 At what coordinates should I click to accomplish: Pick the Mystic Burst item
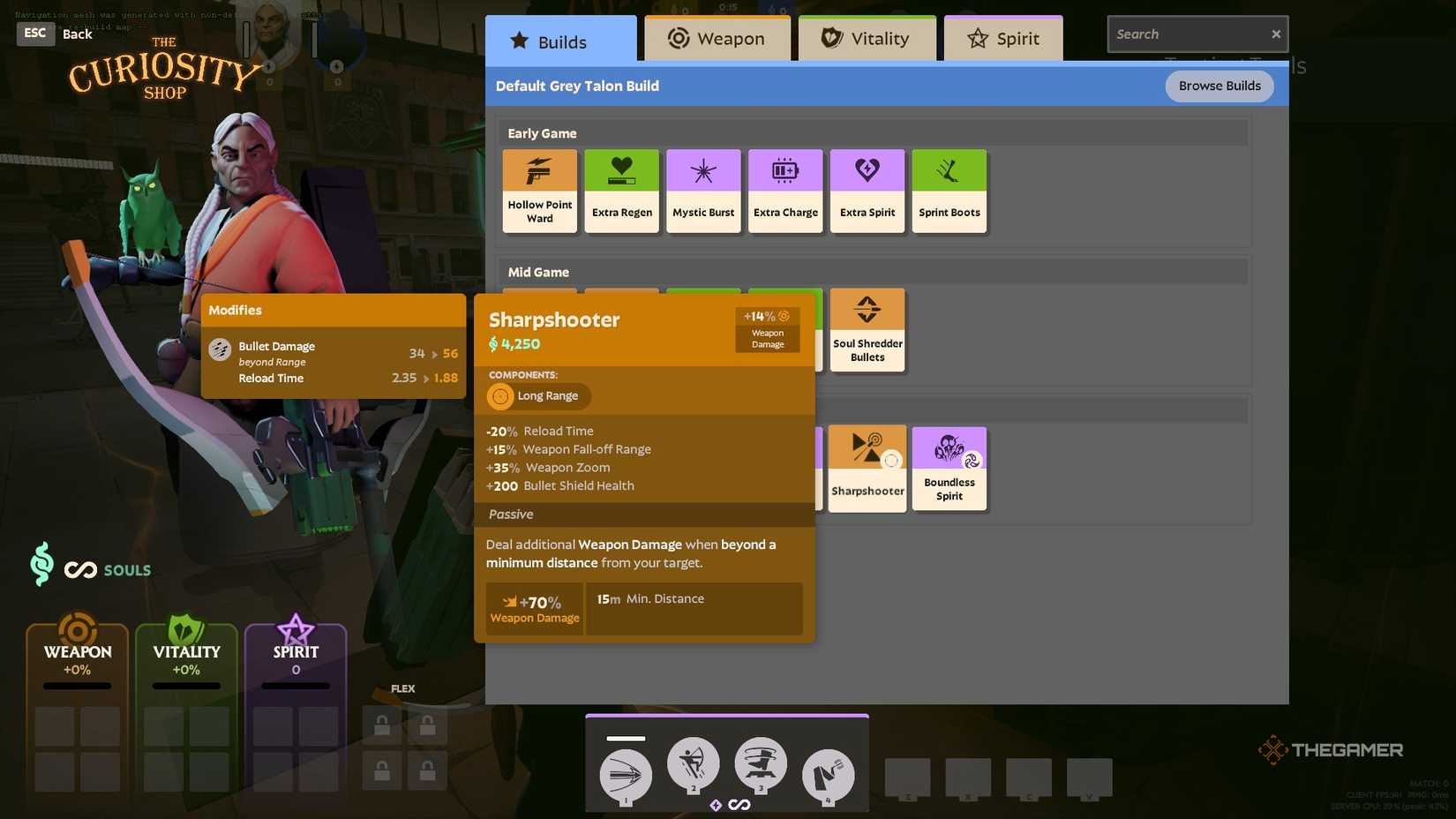click(x=703, y=191)
